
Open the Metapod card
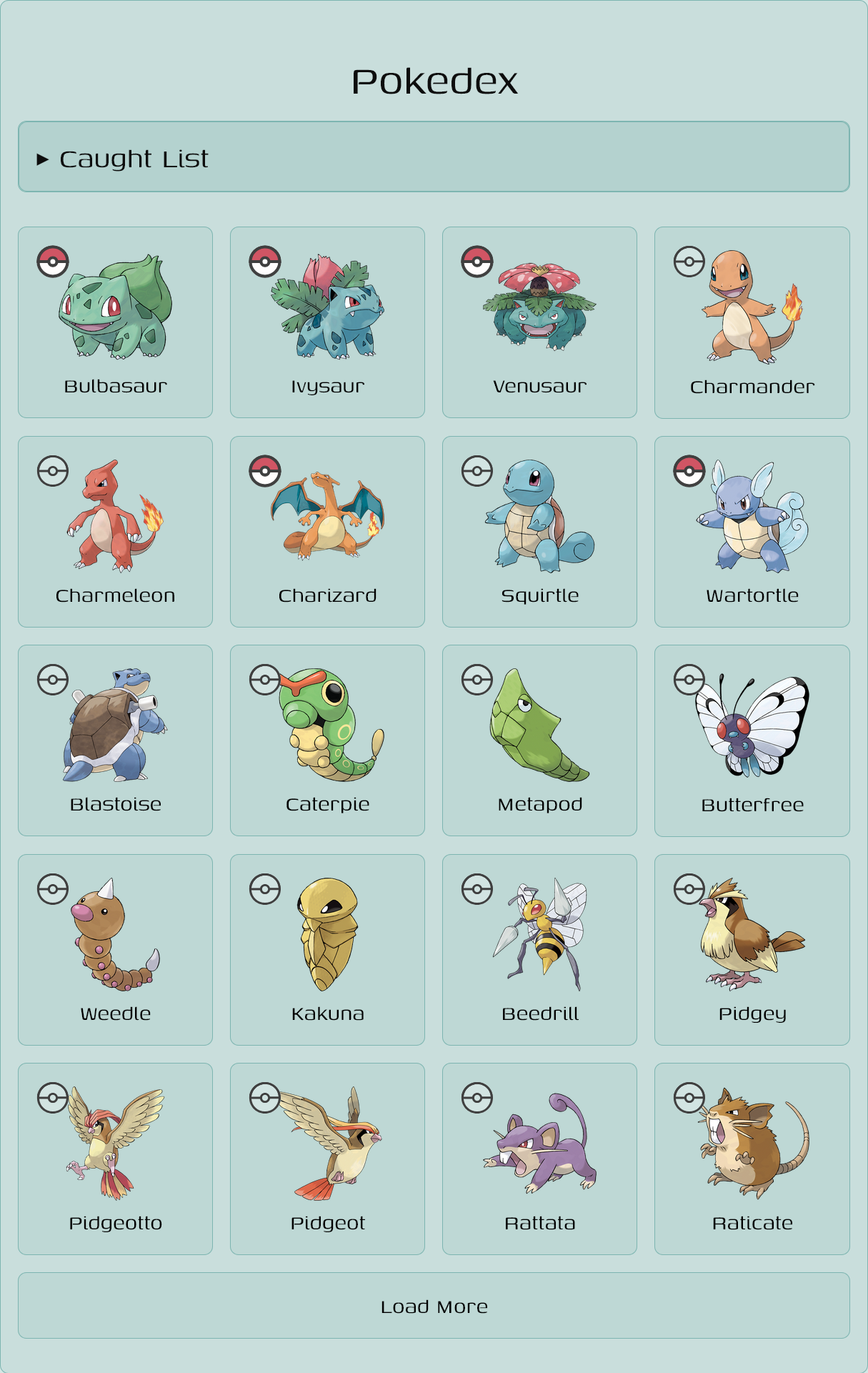(539, 740)
